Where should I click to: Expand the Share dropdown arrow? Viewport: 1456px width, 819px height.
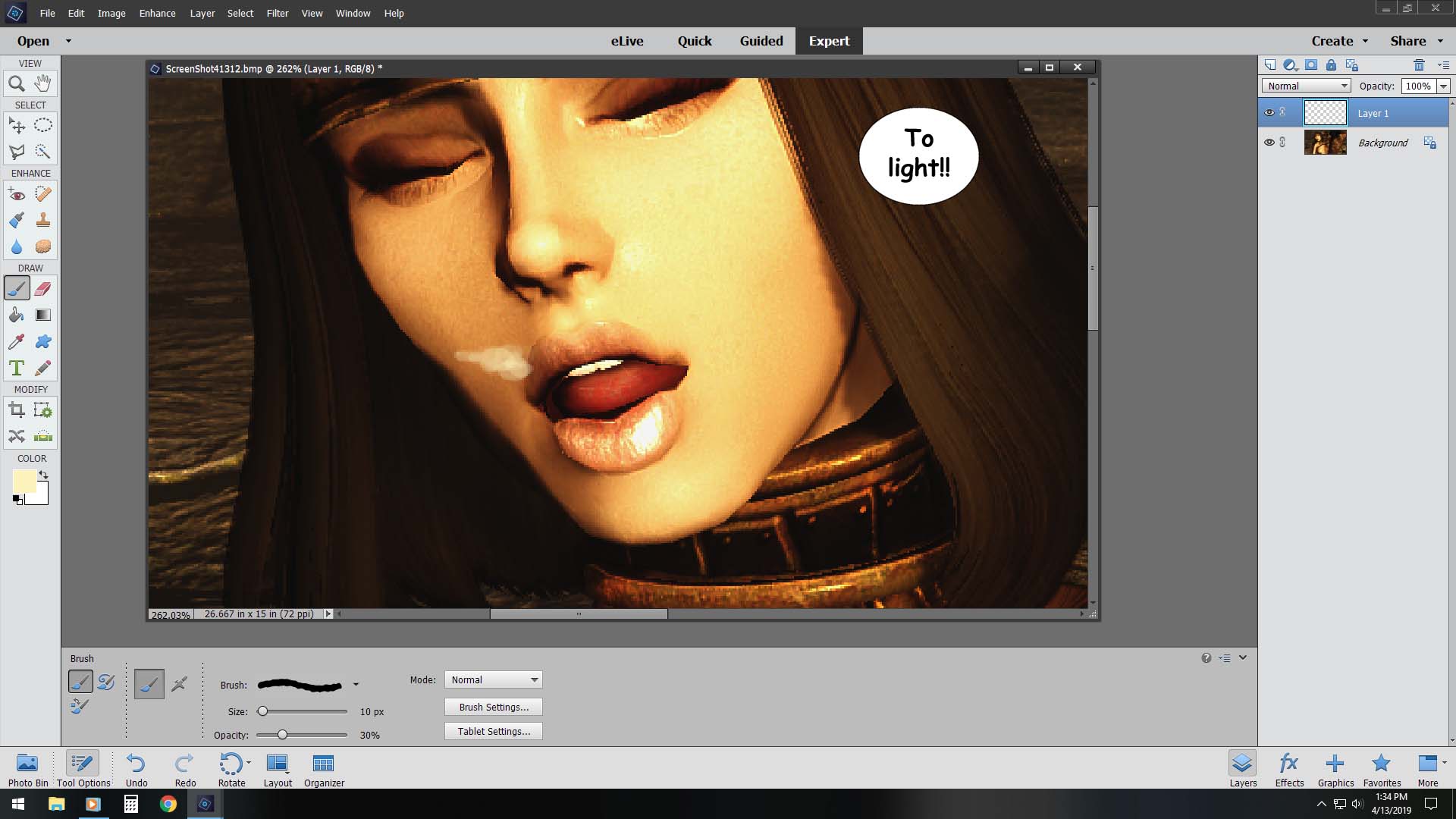click(1441, 41)
